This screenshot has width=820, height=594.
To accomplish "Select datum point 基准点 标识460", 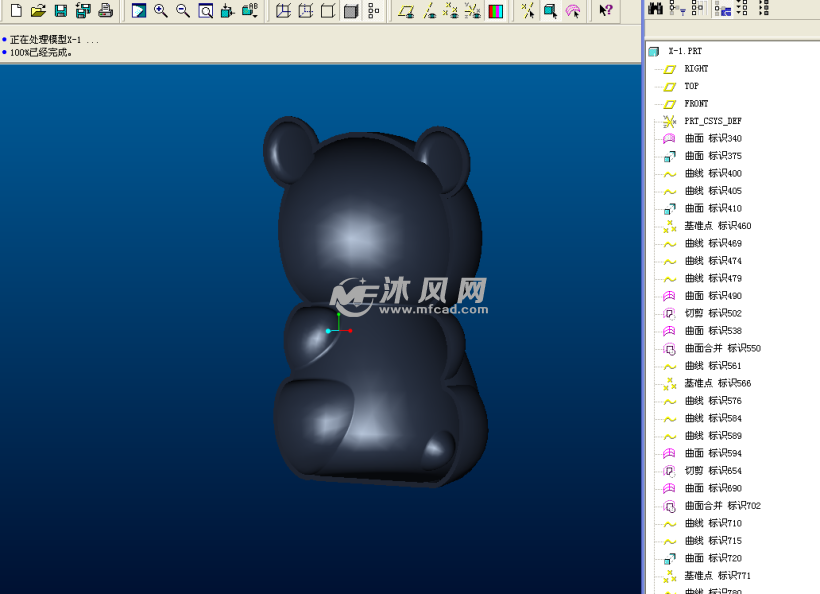I will (x=718, y=226).
